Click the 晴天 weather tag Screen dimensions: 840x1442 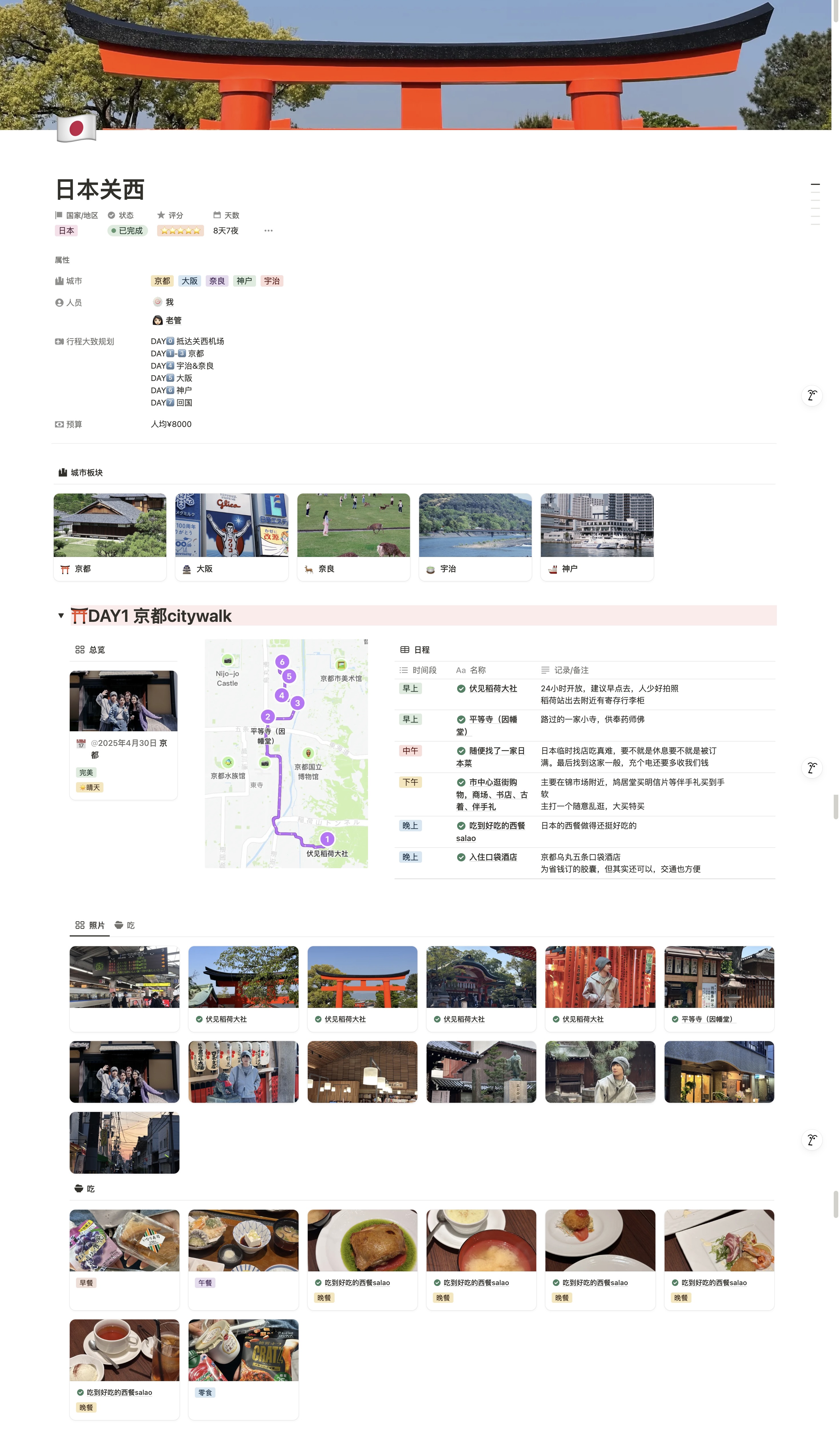(x=90, y=787)
